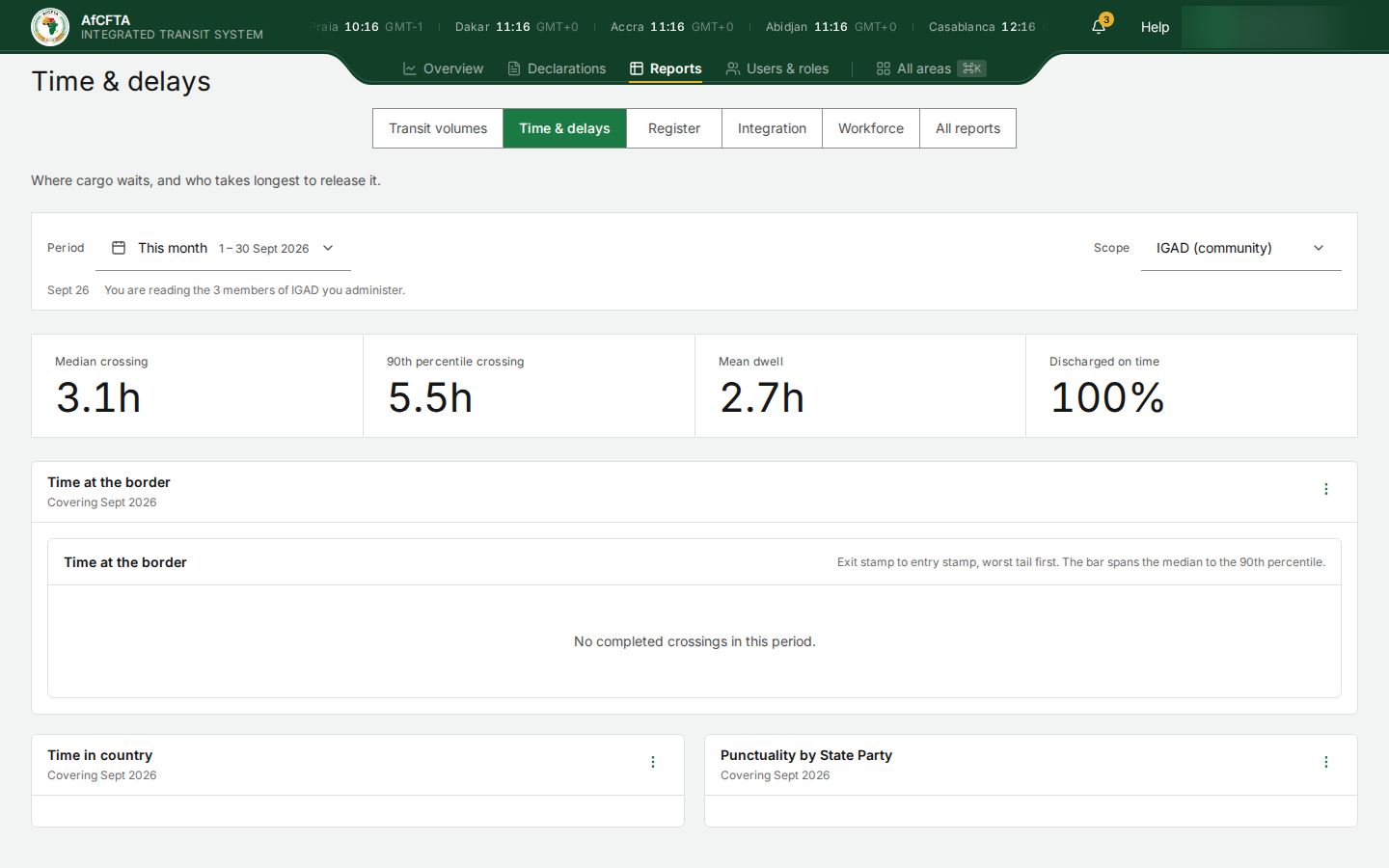Screen dimensions: 1389x868
Task: Click the Median crossing 3.1h value
Action: coord(98,397)
